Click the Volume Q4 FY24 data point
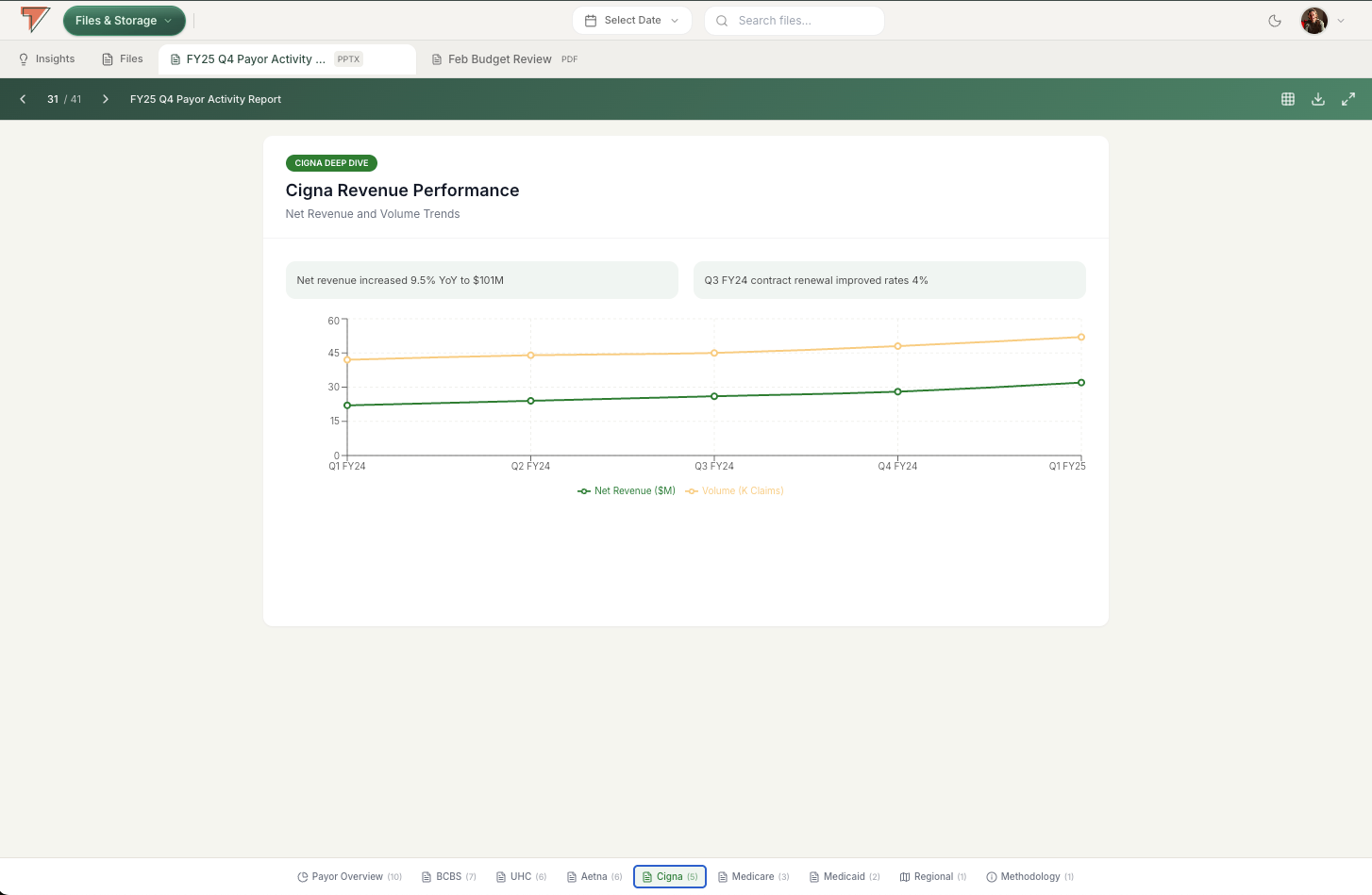1372x895 pixels. click(897, 346)
